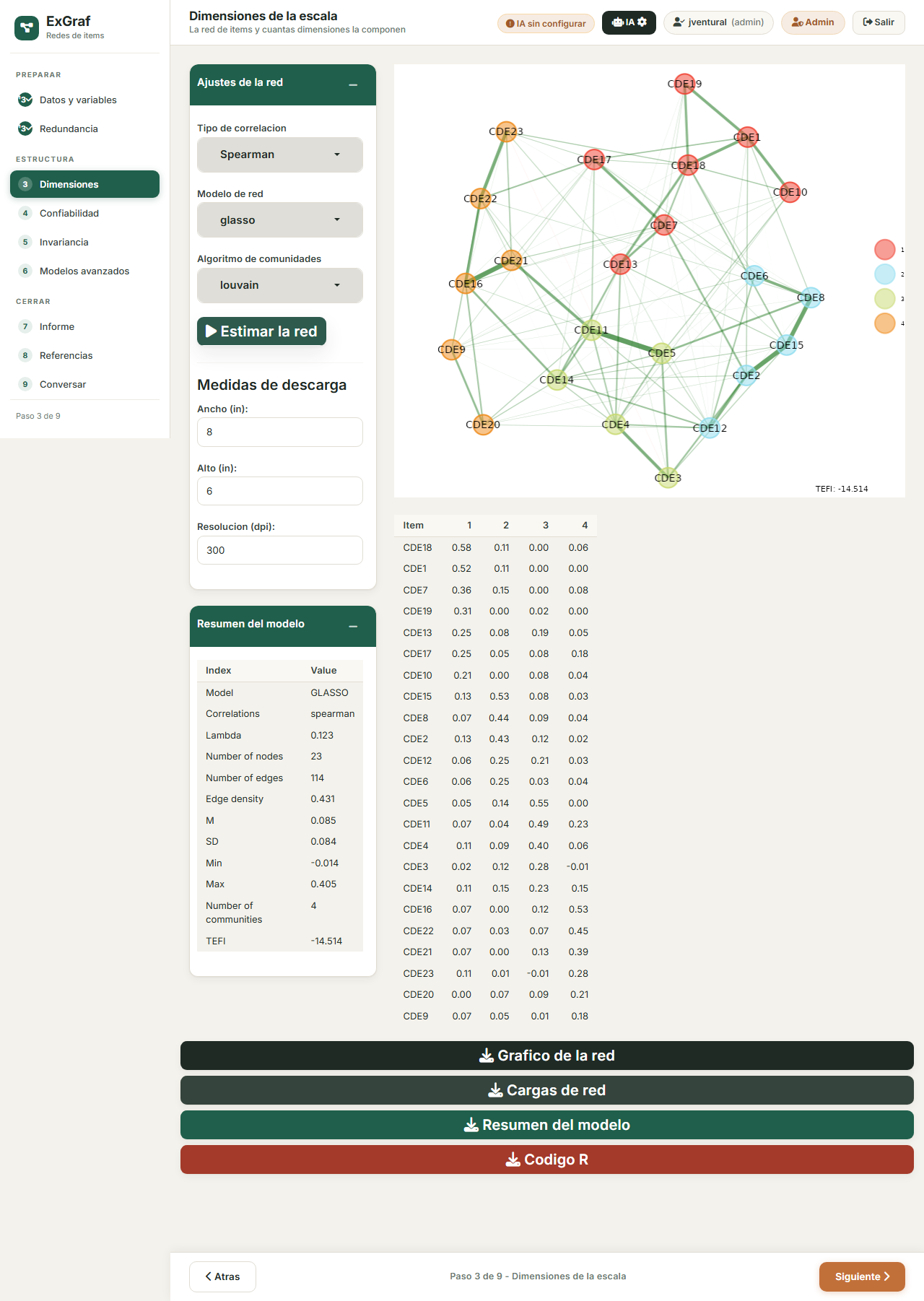Open the Algoritmo de comunidades louvain dropdown
This screenshot has width=924, height=1301.
(280, 285)
